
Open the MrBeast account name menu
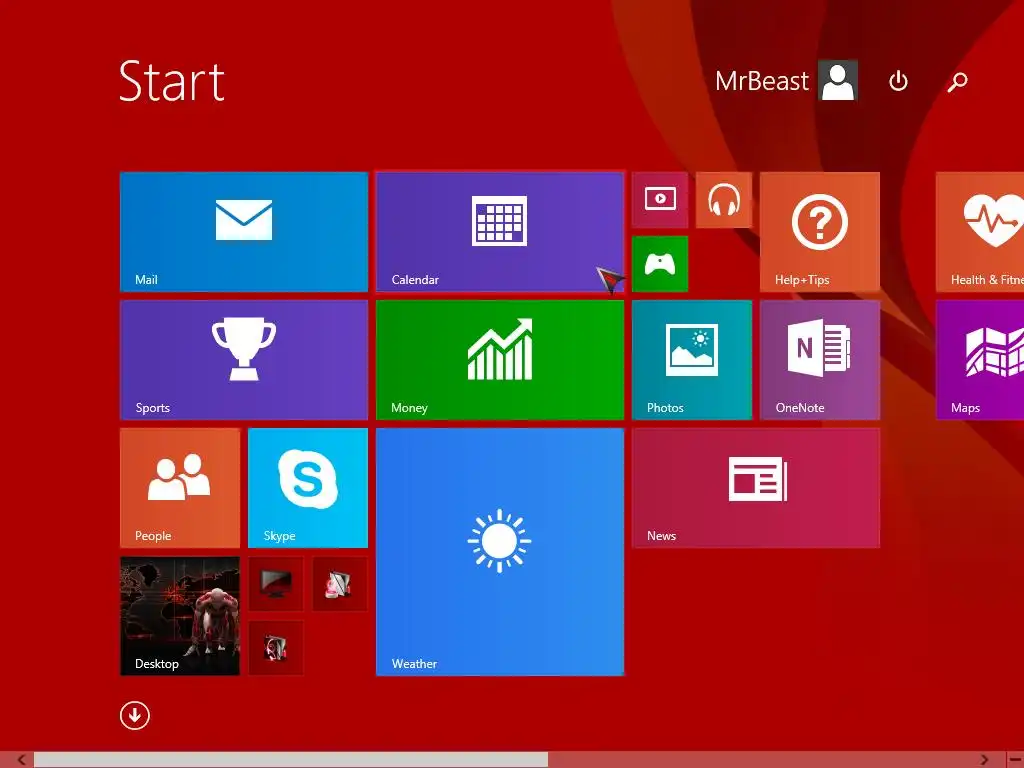tap(761, 82)
